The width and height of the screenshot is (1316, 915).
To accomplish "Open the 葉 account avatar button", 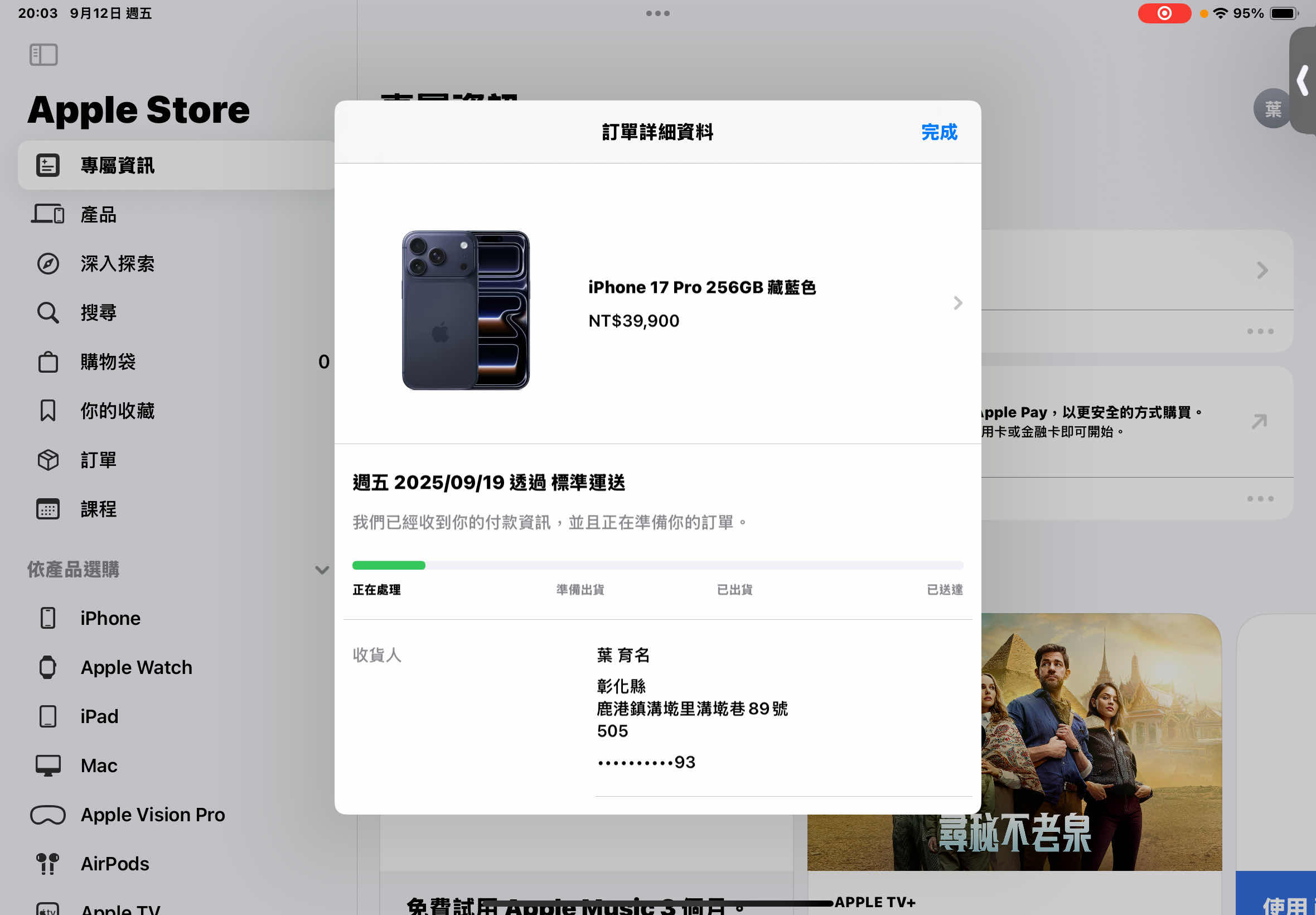I will 1272,109.
